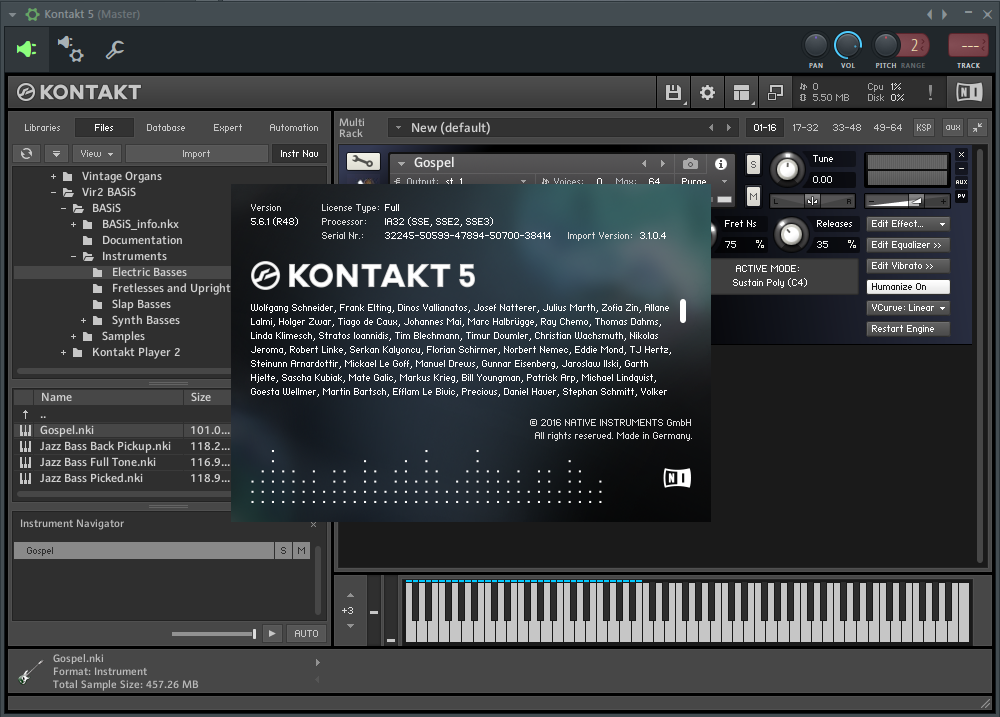Open the instrument edit wrench button

[363, 162]
